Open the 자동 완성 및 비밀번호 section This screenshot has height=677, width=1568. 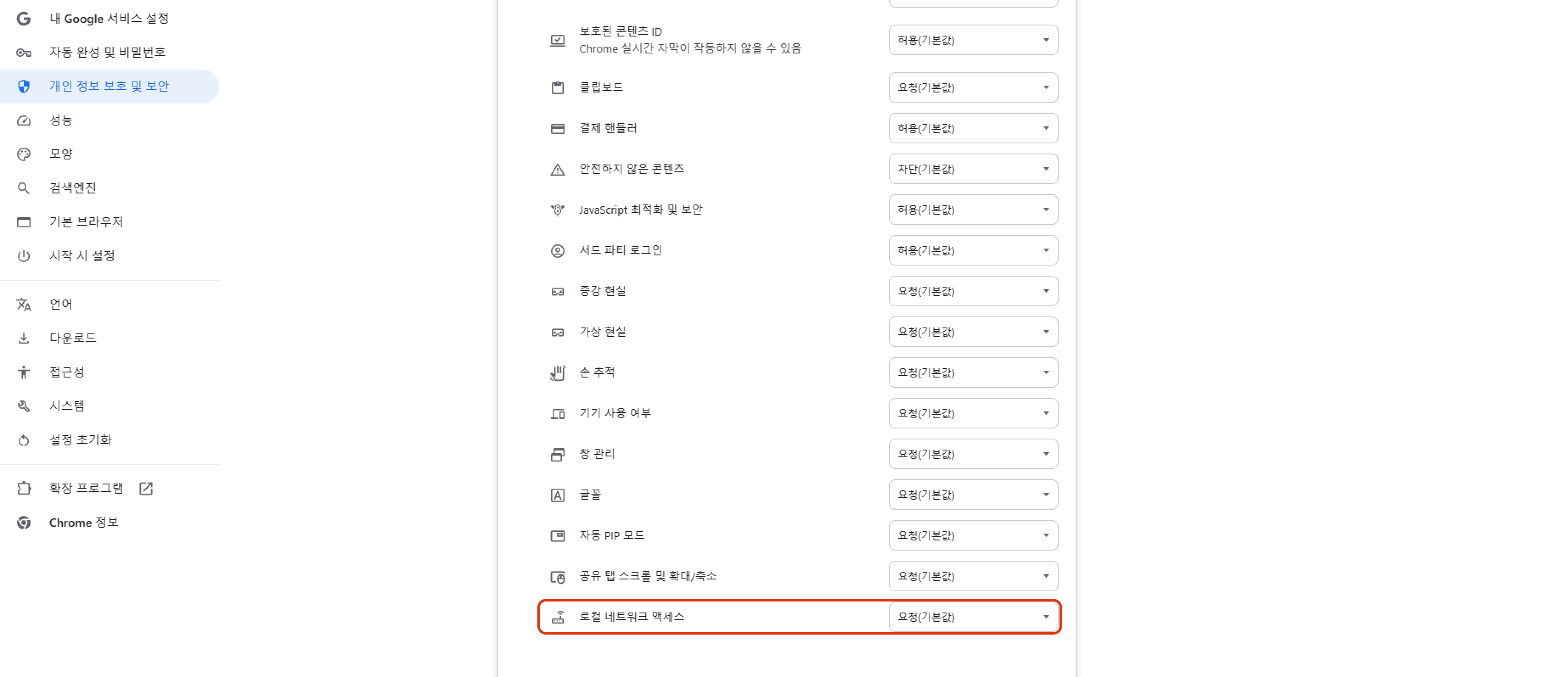tap(107, 52)
